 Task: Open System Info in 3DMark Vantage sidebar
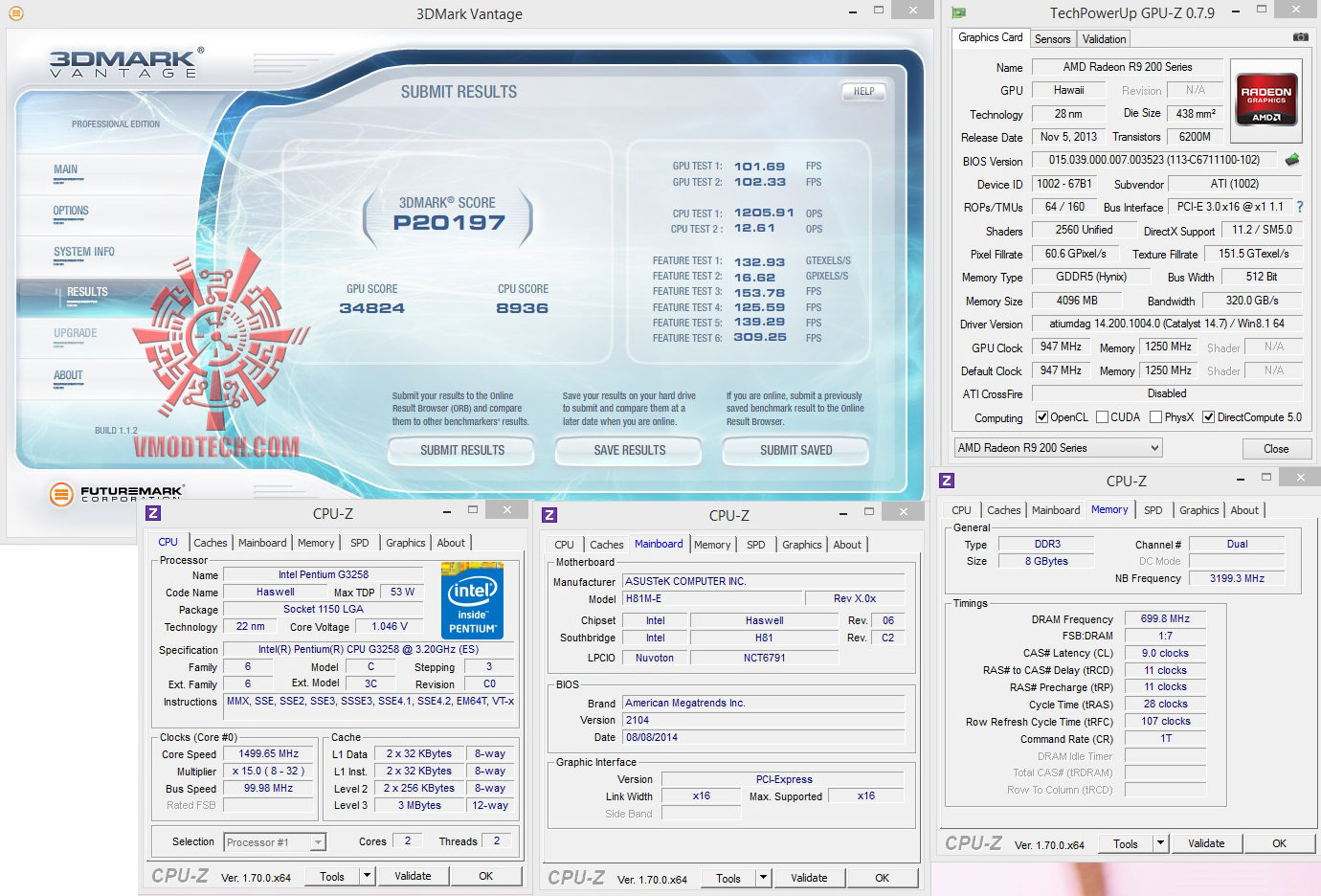(84, 252)
